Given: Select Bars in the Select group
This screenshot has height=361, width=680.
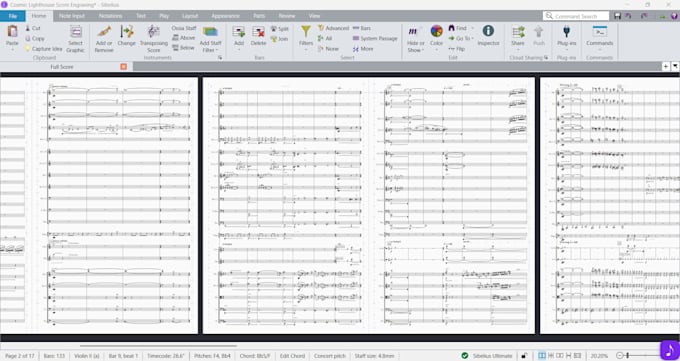Looking at the screenshot, I should (362, 28).
